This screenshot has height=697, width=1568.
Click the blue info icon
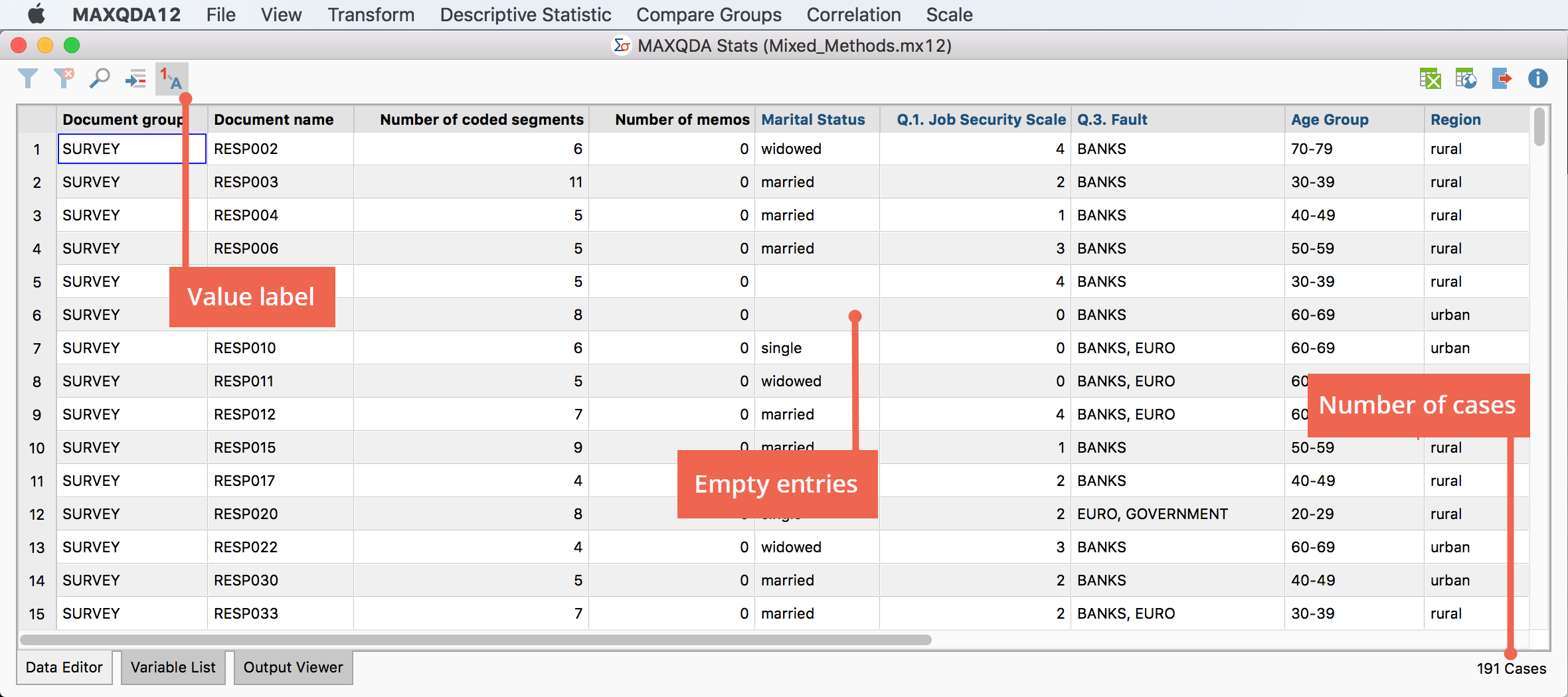(1537, 79)
